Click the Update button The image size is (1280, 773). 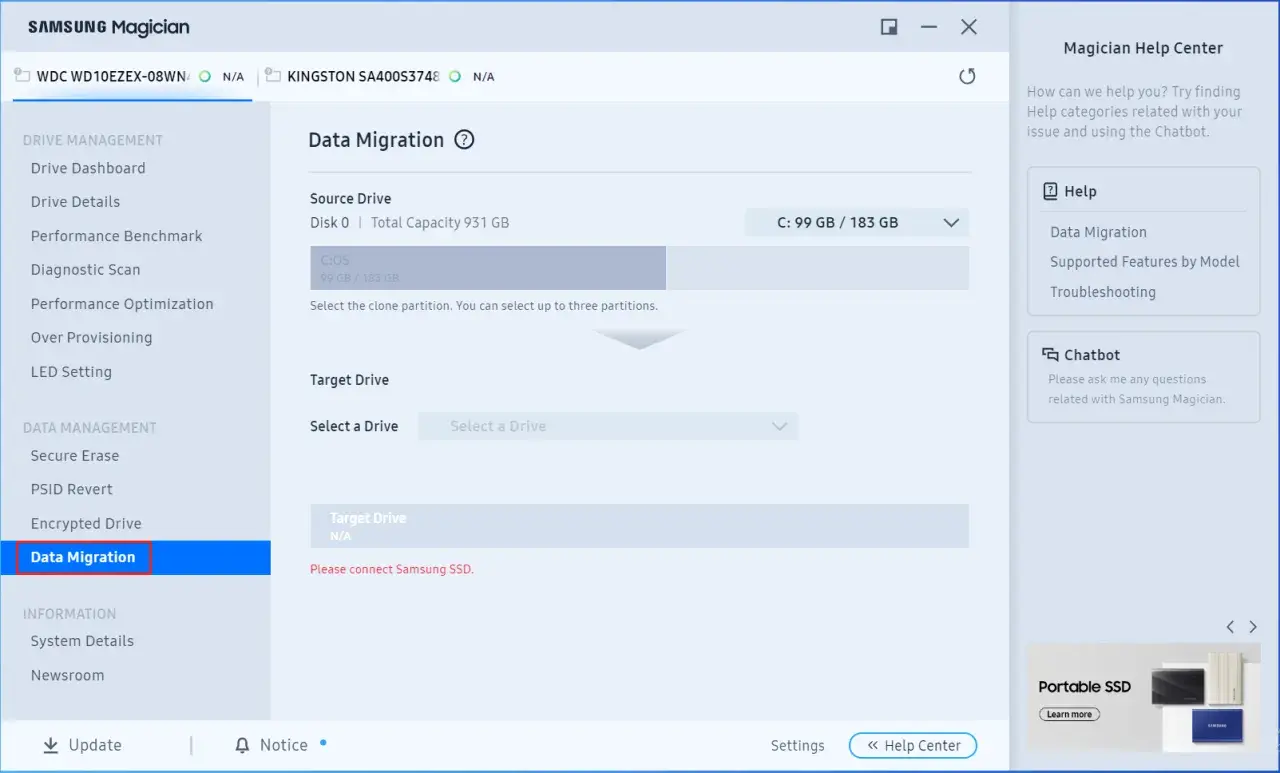[82, 745]
